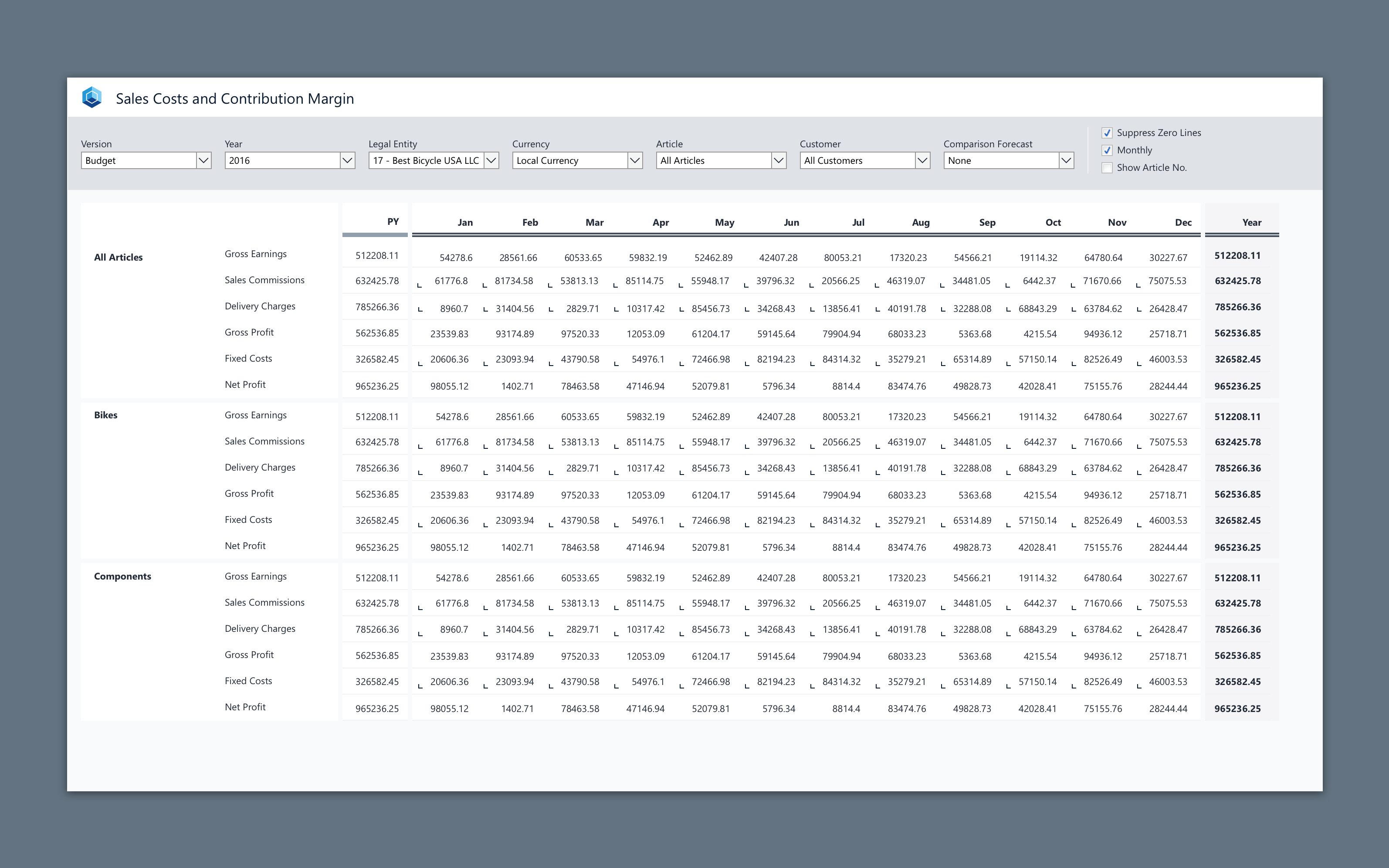Open the Version dropdown arrow
The height and width of the screenshot is (868, 1389).
(x=203, y=161)
